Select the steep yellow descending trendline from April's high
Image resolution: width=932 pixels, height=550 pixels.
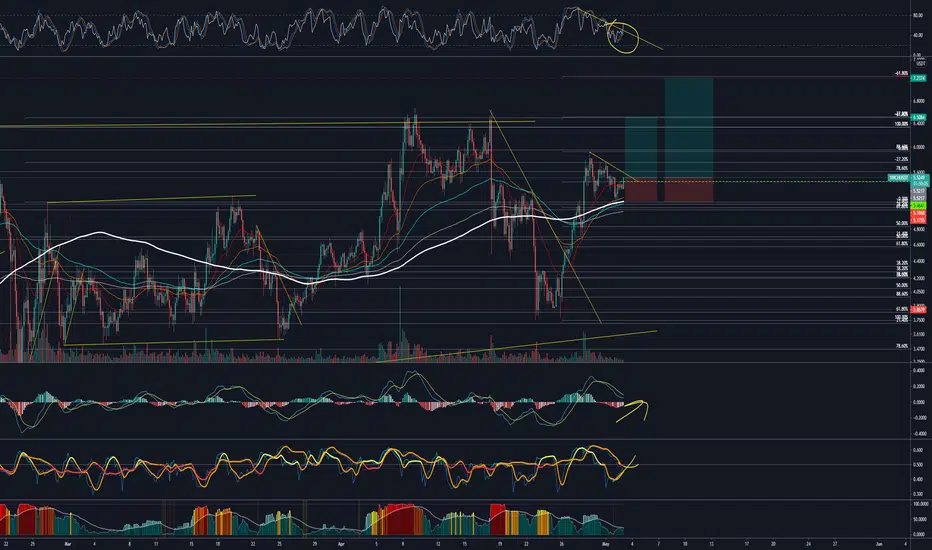[546, 216]
